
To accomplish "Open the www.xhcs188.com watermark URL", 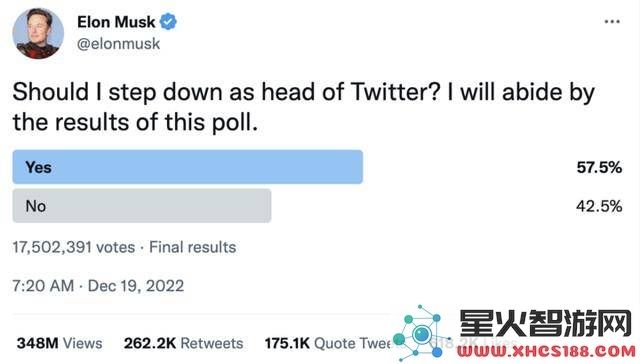I will (x=546, y=351).
